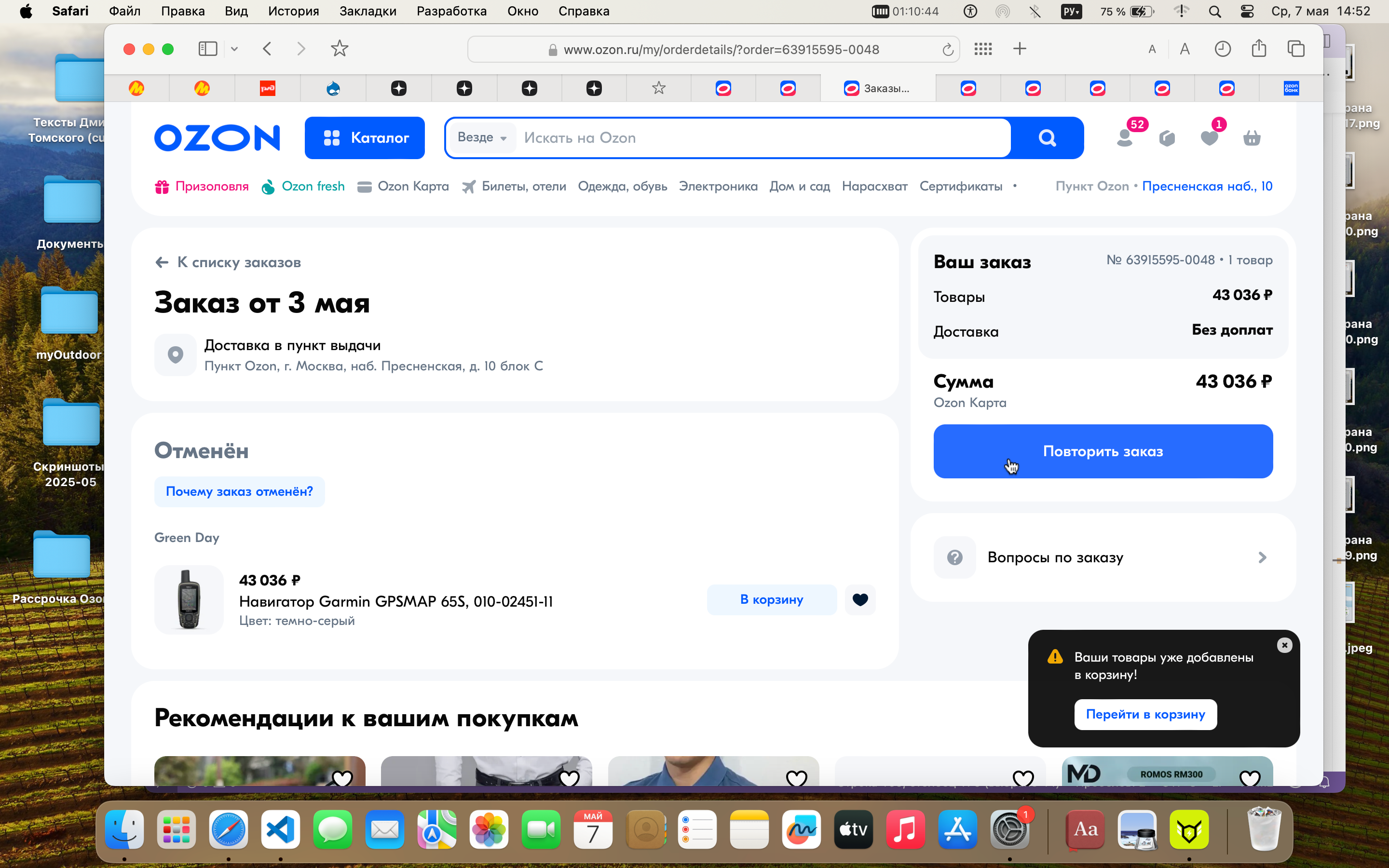
Task: Go back via К списку заказов
Action: [228, 262]
